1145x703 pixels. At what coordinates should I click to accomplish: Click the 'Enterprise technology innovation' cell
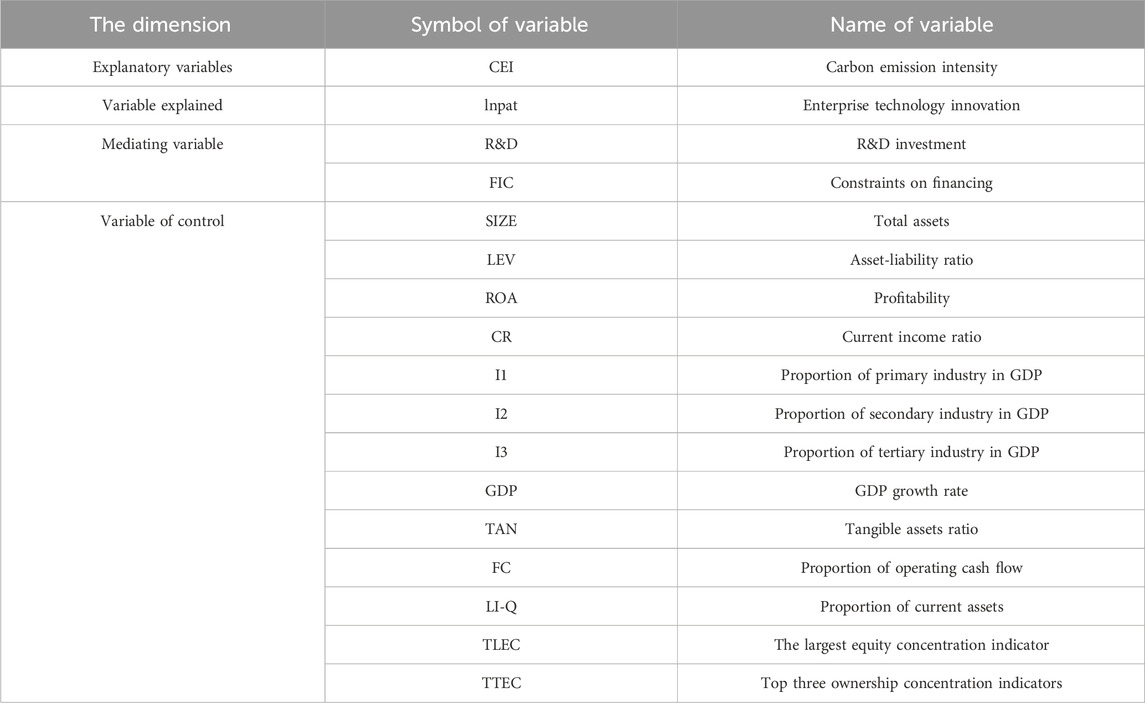(911, 106)
